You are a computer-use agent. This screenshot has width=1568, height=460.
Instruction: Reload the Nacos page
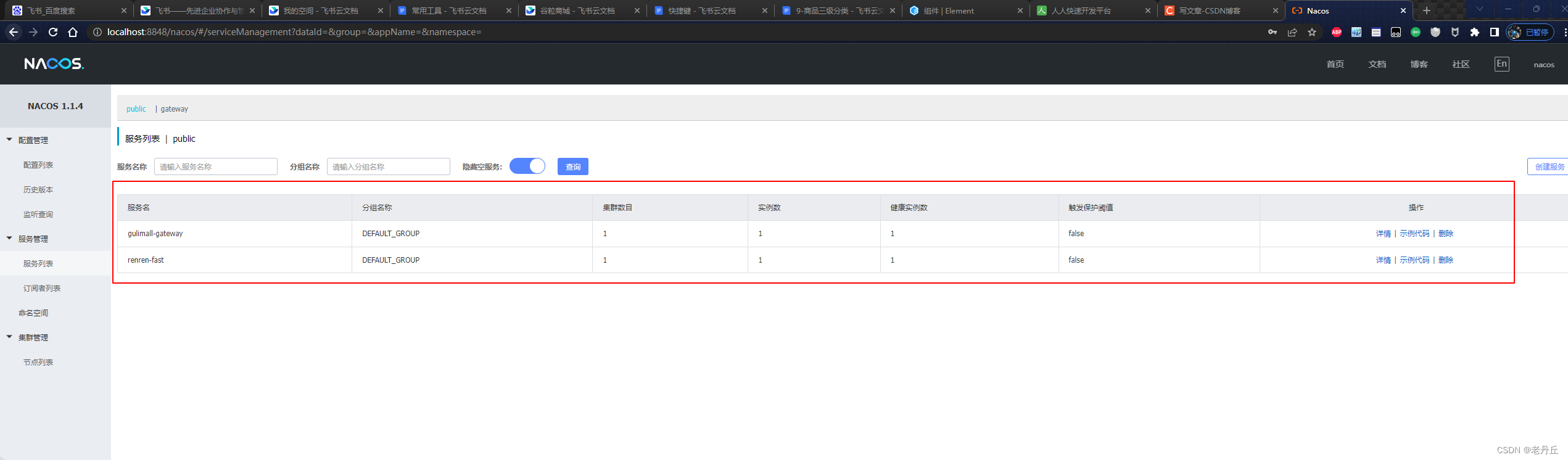pos(53,32)
